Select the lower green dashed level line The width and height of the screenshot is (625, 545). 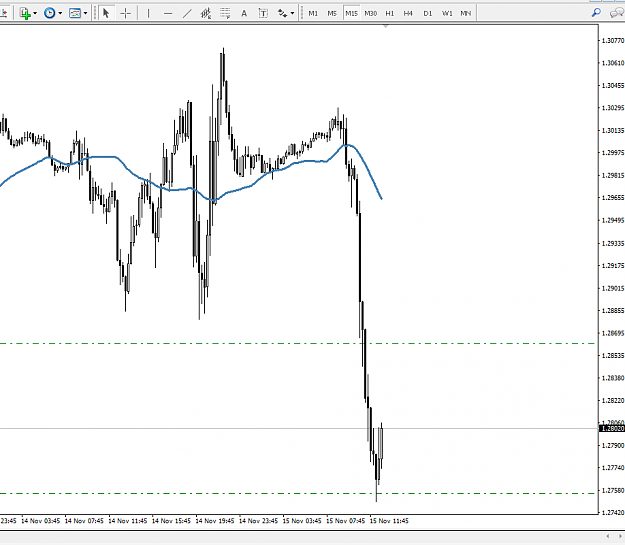point(297,494)
